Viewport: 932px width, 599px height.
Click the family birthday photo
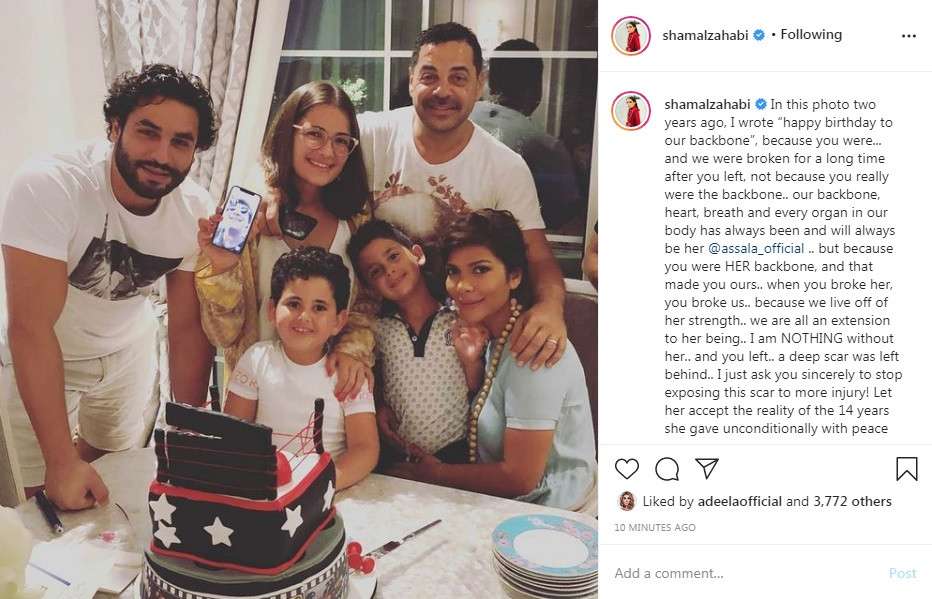tap(299, 300)
